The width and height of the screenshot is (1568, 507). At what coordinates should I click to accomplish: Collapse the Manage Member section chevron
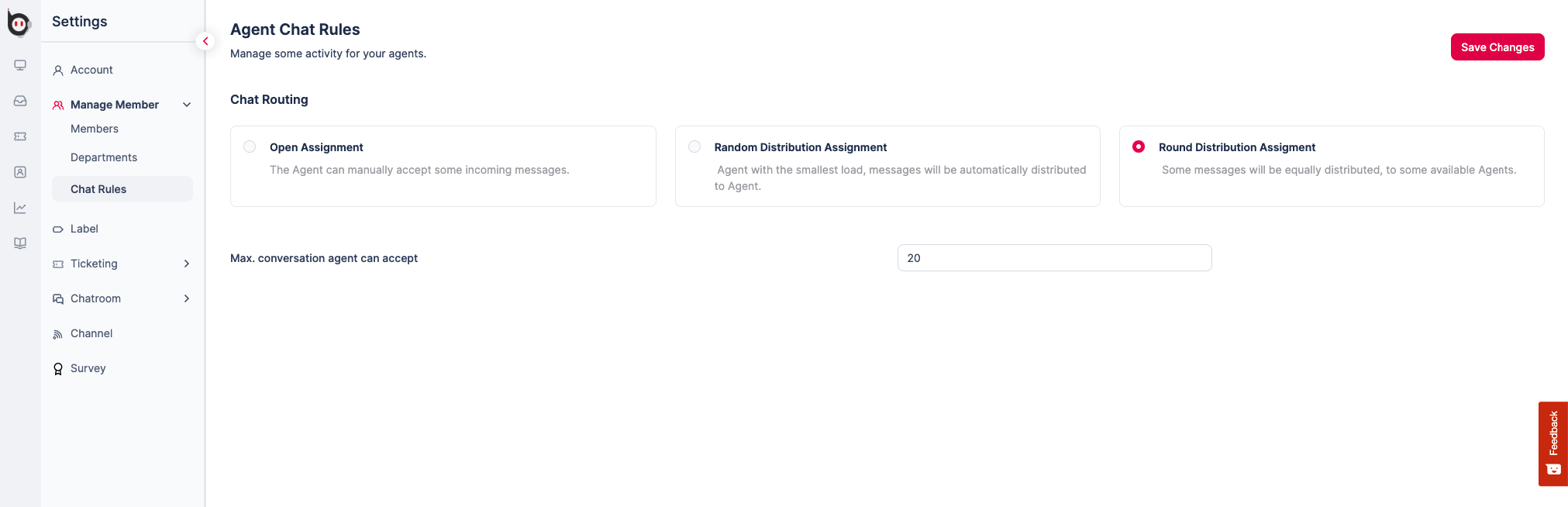click(x=187, y=105)
